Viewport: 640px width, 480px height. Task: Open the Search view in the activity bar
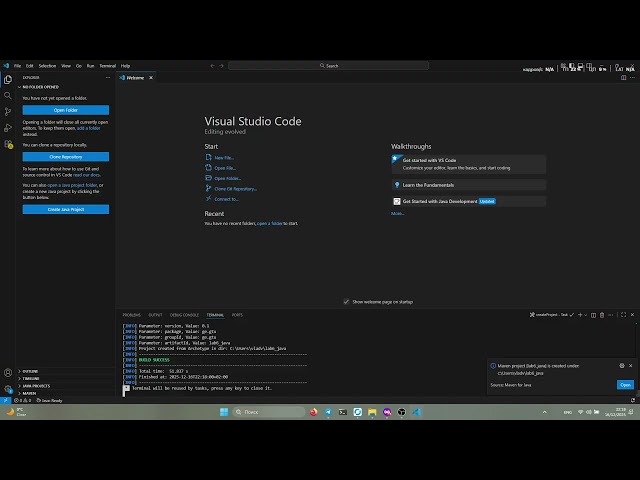(x=8, y=95)
